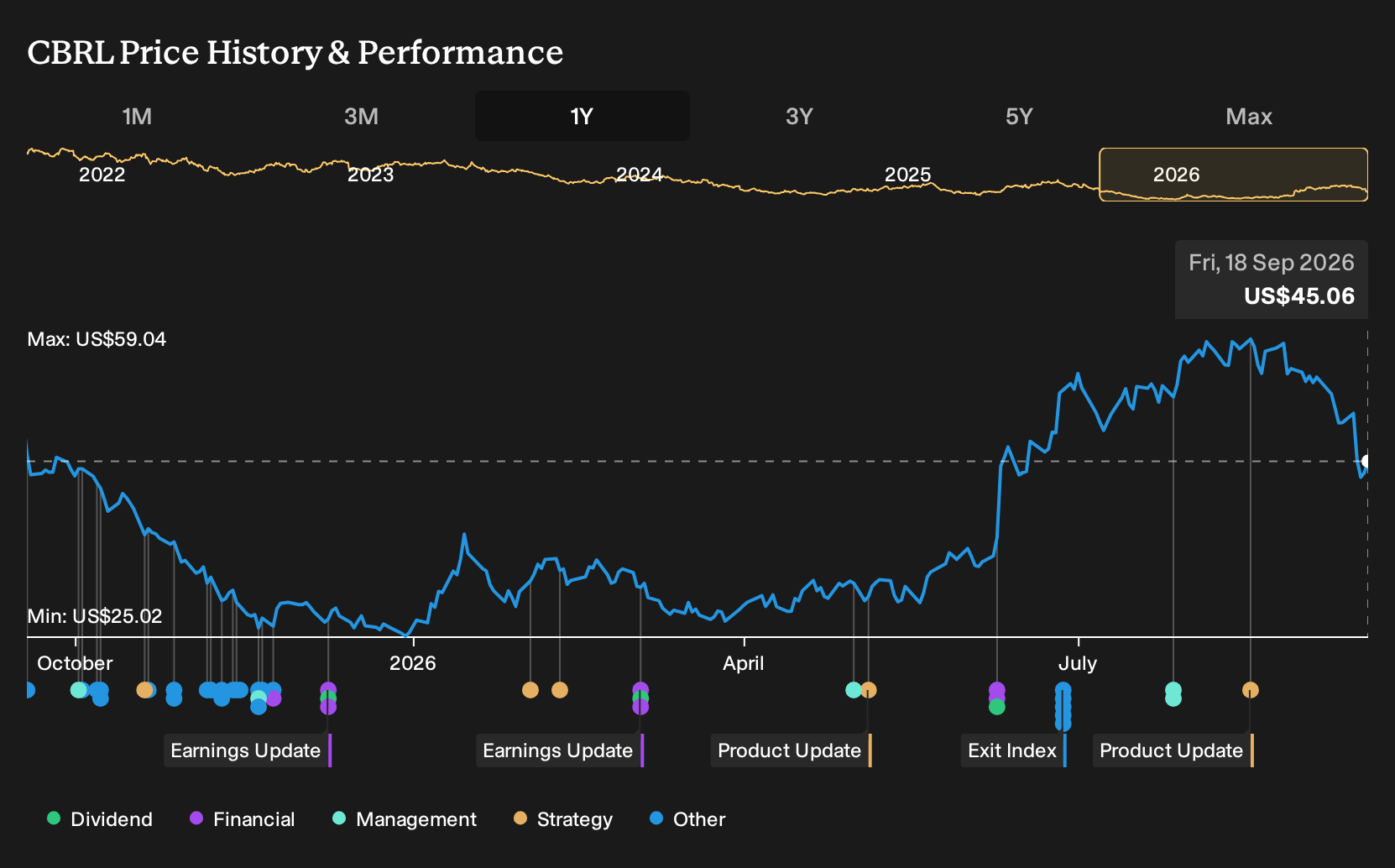Toggle the Dividend legend filter

tap(100, 819)
